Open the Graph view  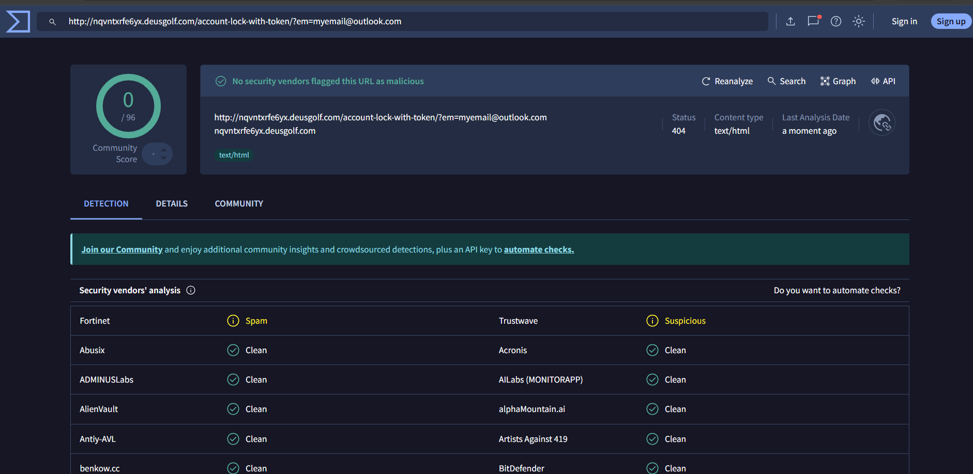coord(837,81)
